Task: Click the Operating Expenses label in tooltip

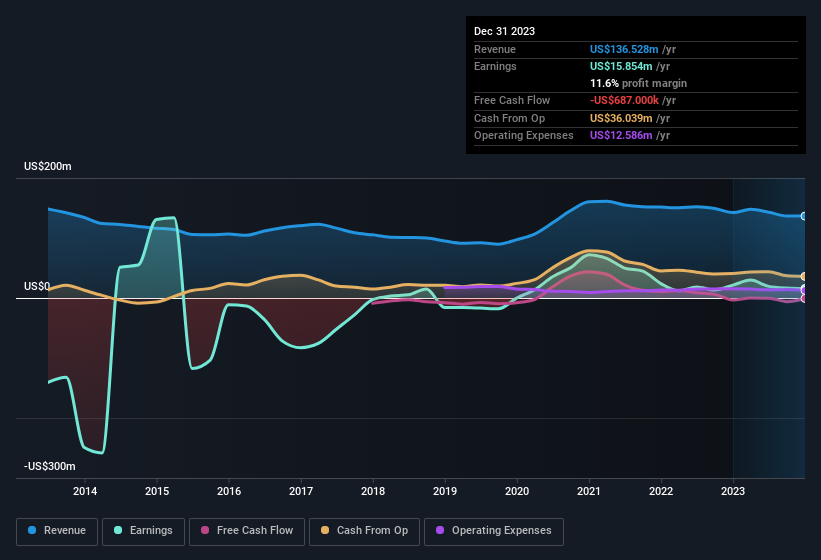Action: [524, 136]
